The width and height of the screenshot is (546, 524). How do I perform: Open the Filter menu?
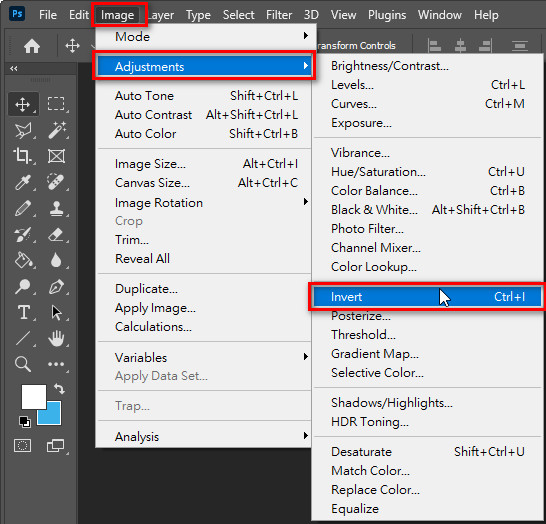pos(279,15)
